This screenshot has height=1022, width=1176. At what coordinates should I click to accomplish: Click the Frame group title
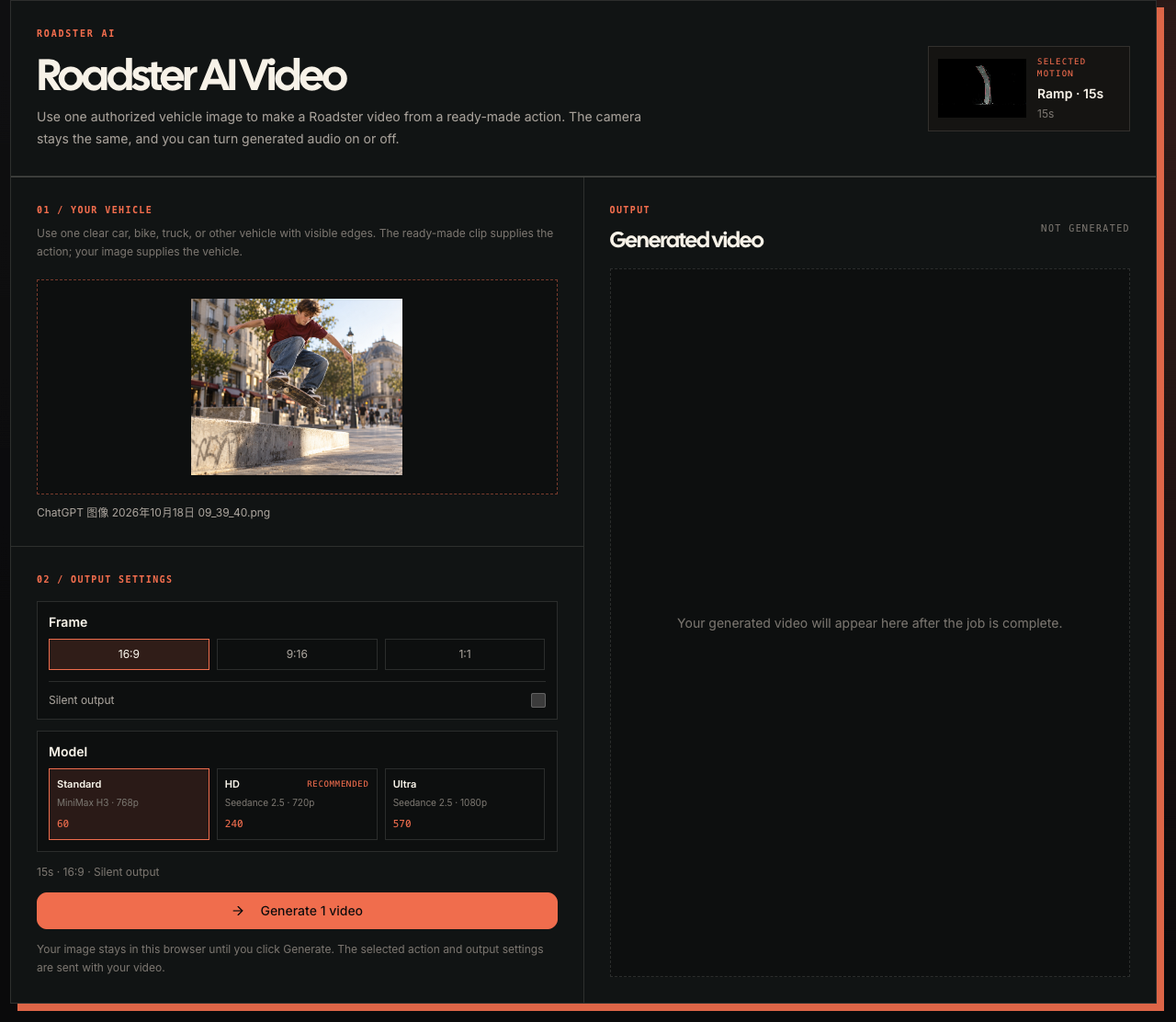tap(68, 622)
